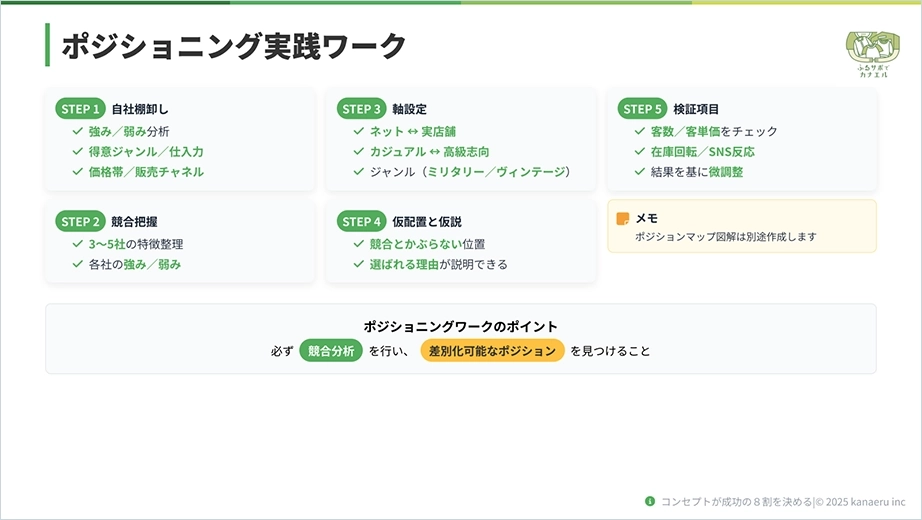Click the checkmark next to 3〜5社の特徴整理
Viewport: 922px width, 520px height.
[78, 244]
